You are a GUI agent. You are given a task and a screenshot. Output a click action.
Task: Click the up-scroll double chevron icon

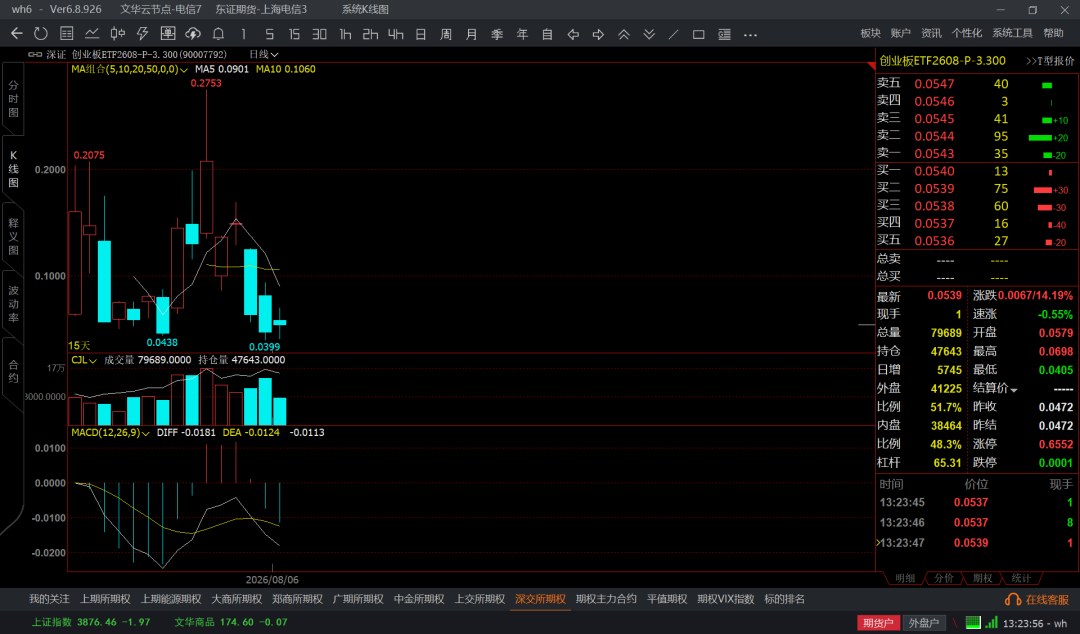[x=623, y=34]
